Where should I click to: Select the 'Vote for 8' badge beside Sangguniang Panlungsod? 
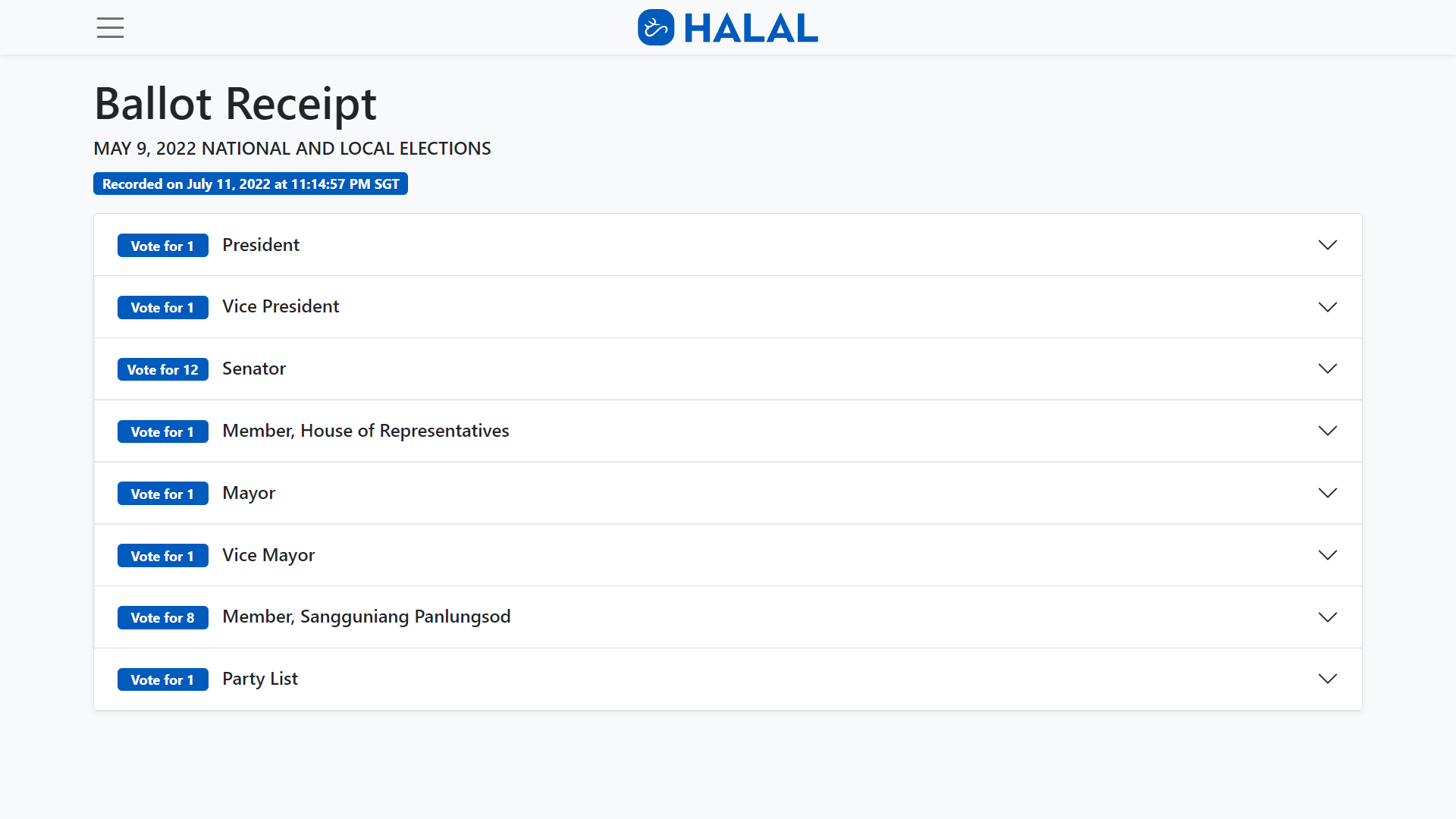coord(162,617)
